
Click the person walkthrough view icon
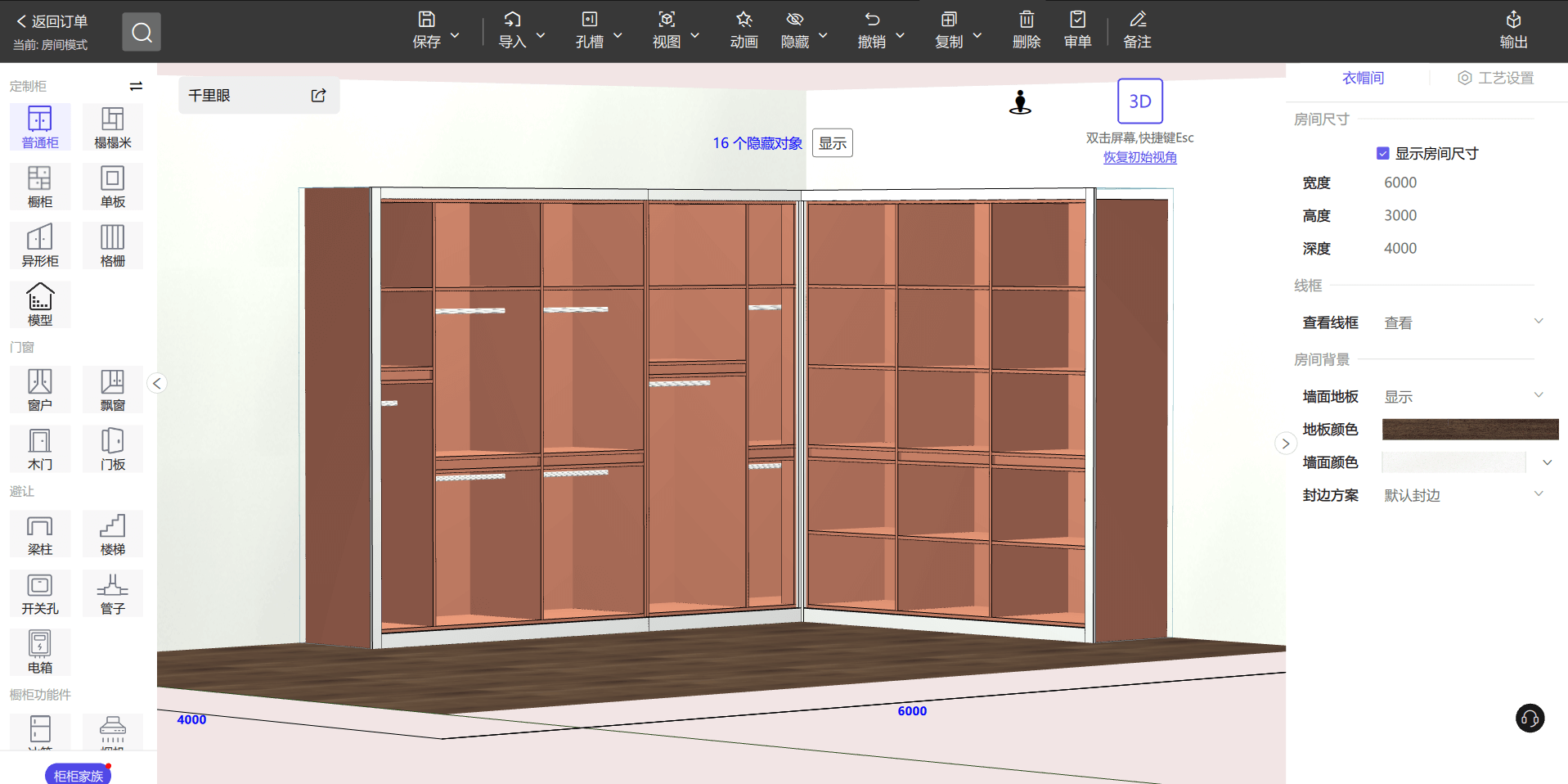(1020, 102)
